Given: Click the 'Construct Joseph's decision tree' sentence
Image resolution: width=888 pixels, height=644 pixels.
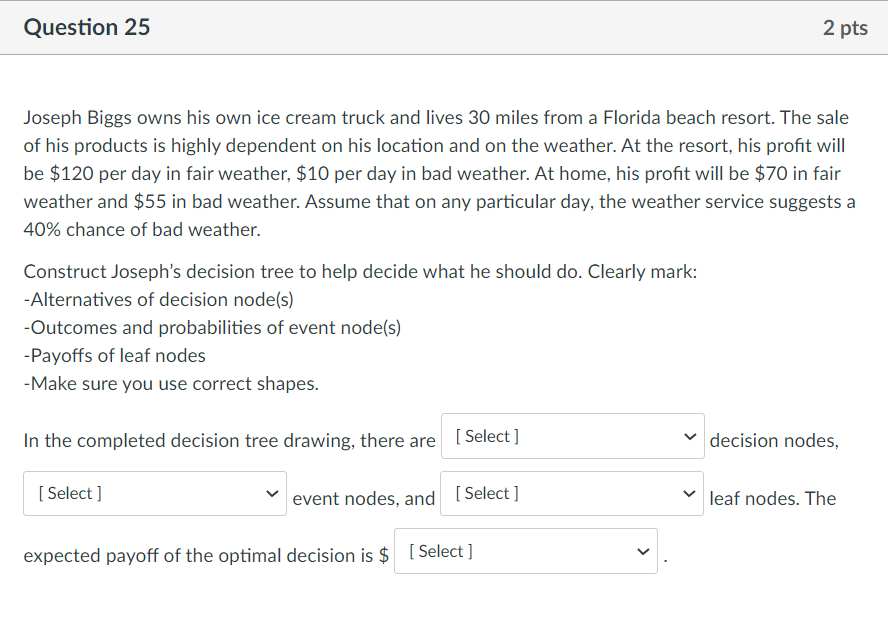Looking at the screenshot, I should pyautogui.click(x=360, y=272).
